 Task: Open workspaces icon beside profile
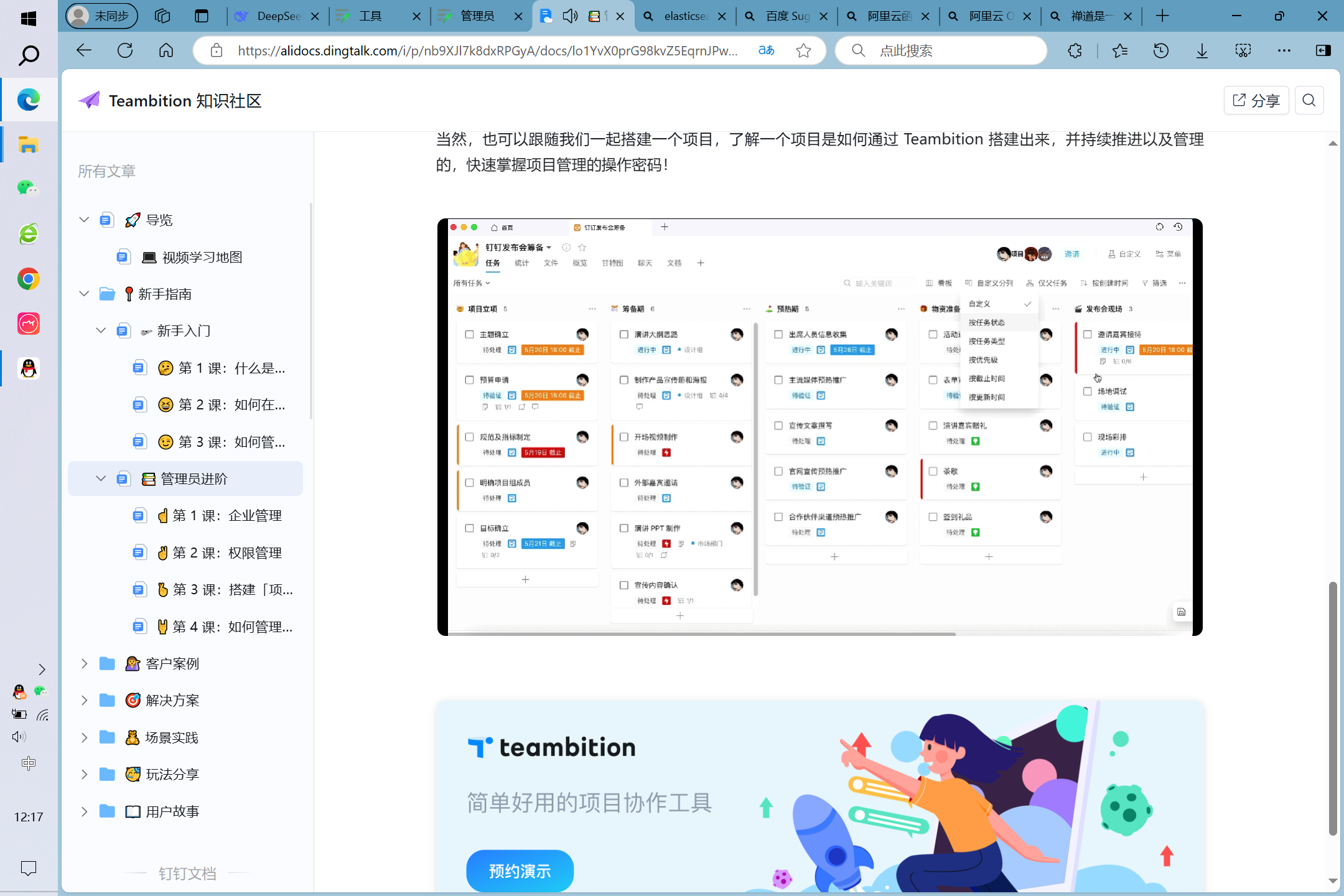coord(162,16)
